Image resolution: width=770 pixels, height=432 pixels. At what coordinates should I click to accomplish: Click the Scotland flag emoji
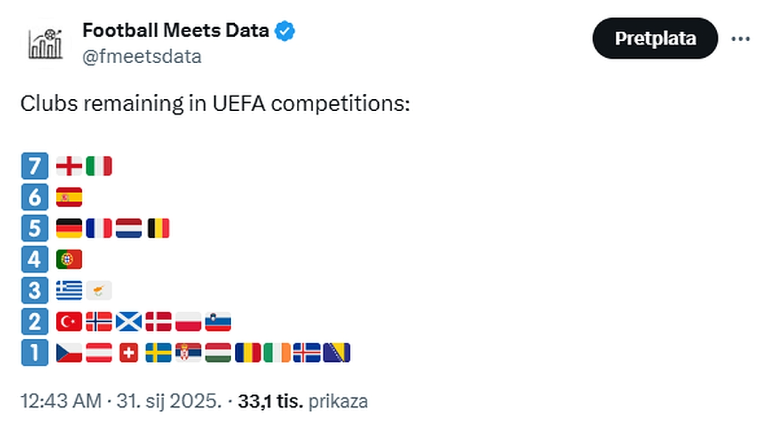[x=129, y=321]
